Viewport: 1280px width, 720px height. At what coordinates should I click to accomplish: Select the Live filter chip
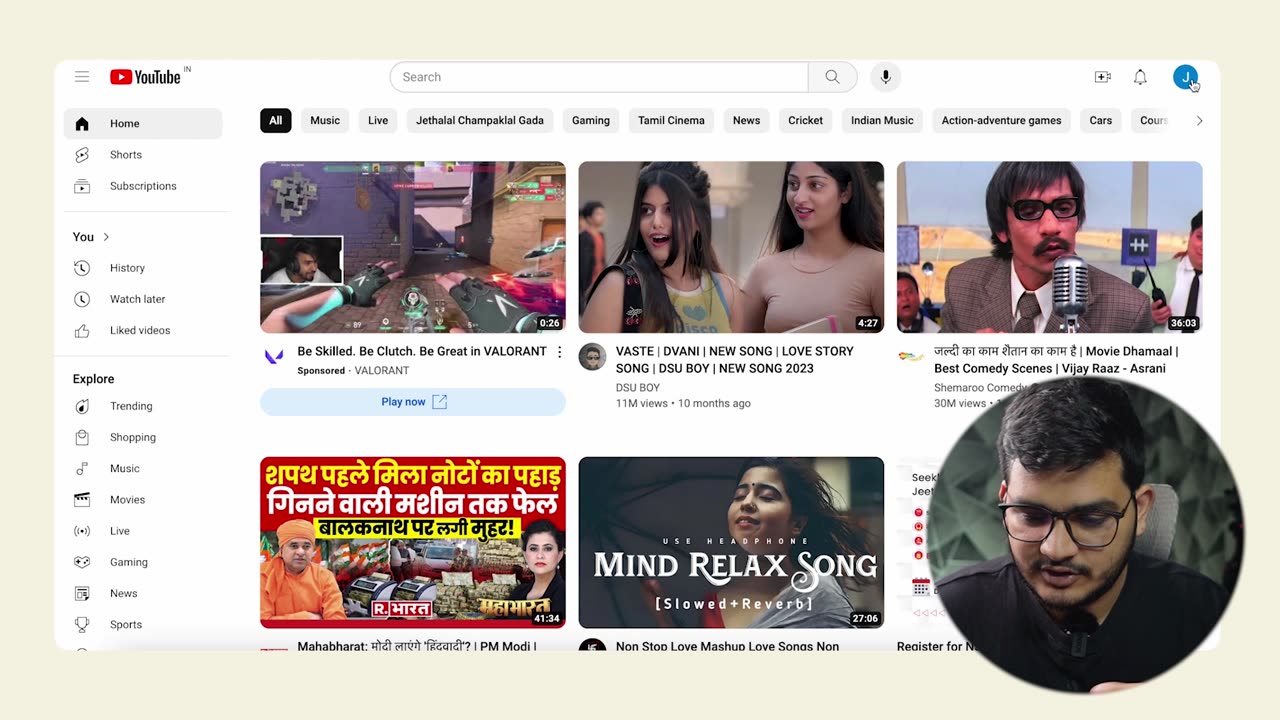click(378, 121)
